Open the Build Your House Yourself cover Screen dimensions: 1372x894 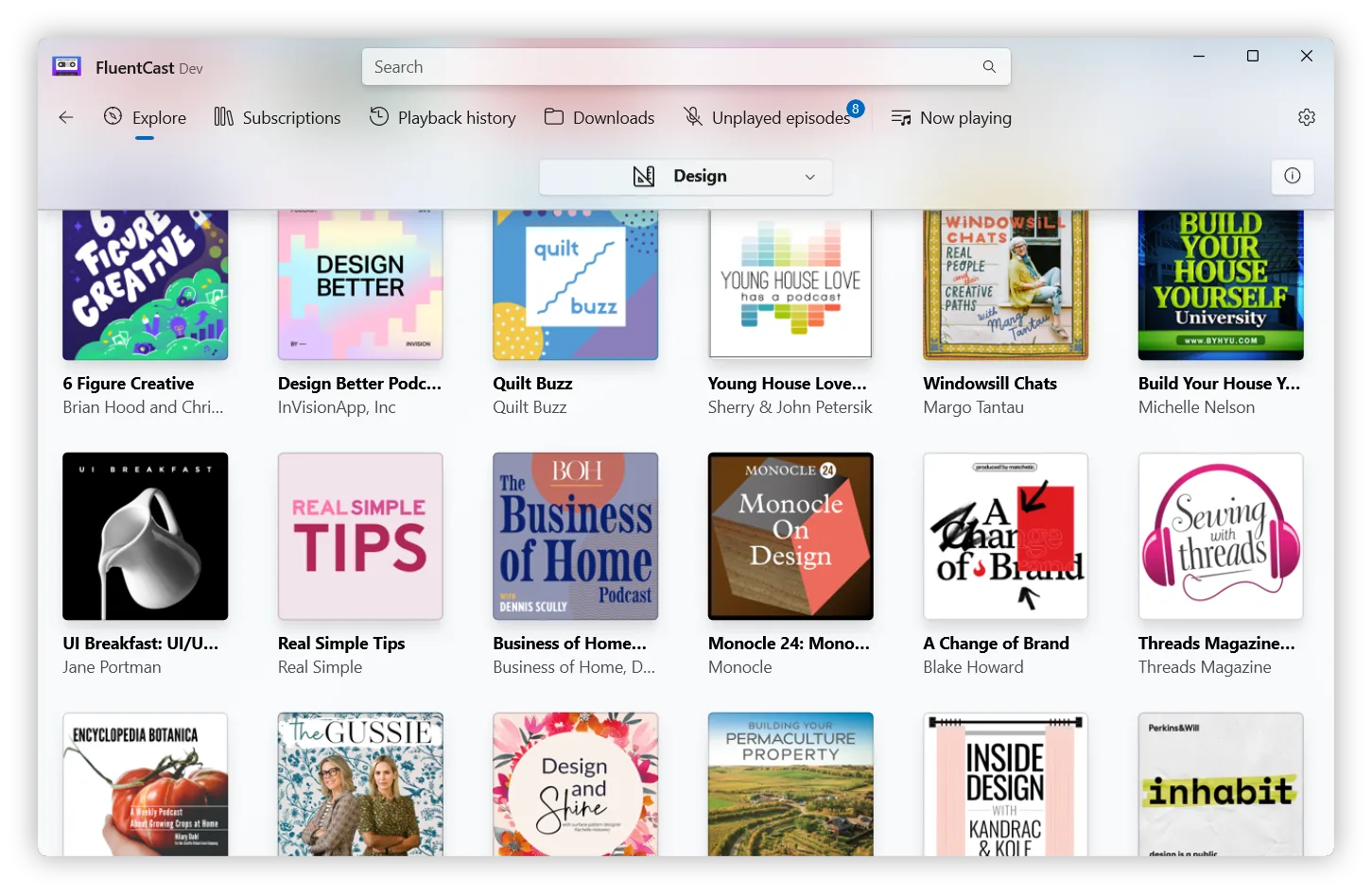click(1221, 284)
